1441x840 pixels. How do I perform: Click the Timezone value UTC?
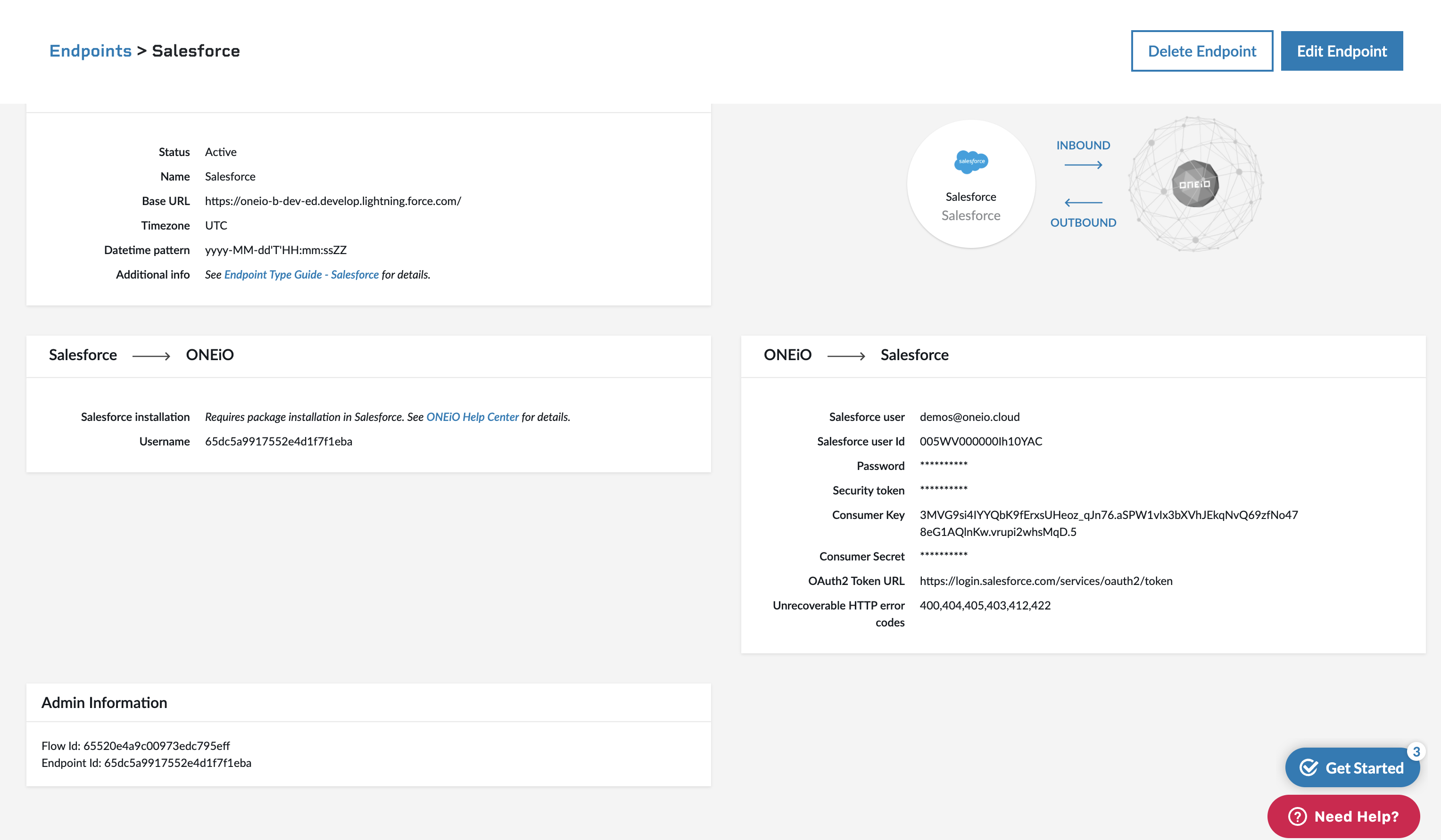coord(216,225)
